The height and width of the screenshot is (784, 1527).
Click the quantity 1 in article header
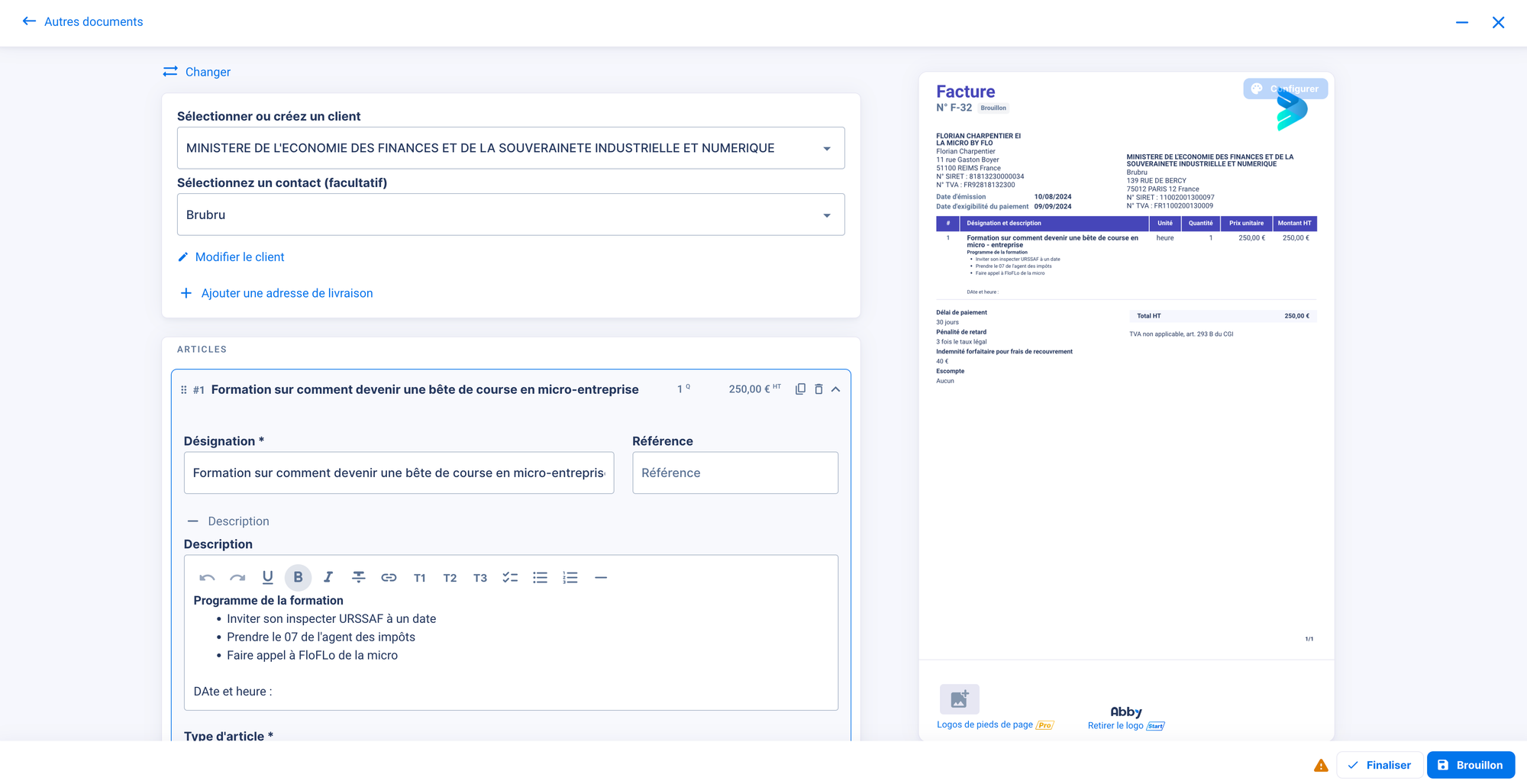coord(683,389)
